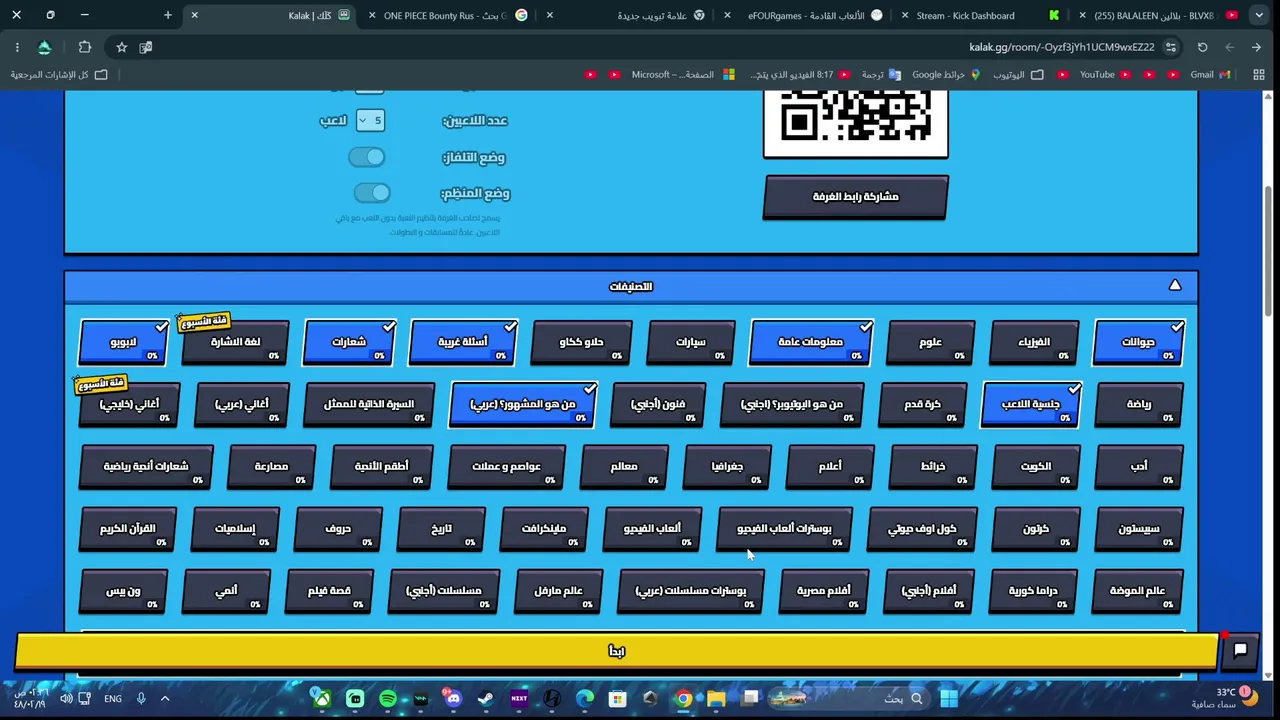The height and width of the screenshot is (720, 1280).
Task: Open Xbox app from the taskbar
Action: tap(322, 699)
